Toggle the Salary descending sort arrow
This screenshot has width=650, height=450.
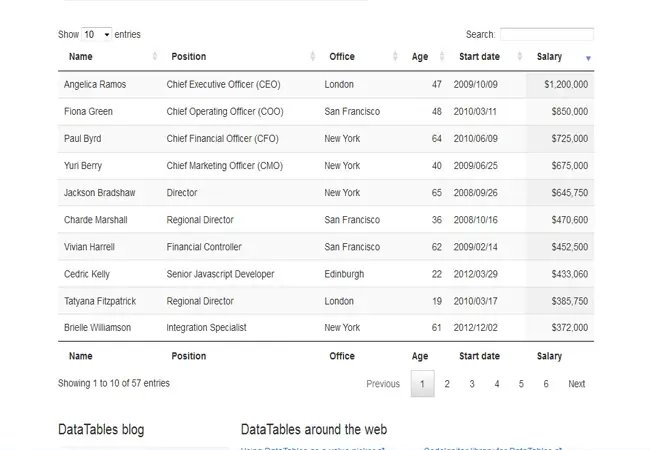coord(588,58)
